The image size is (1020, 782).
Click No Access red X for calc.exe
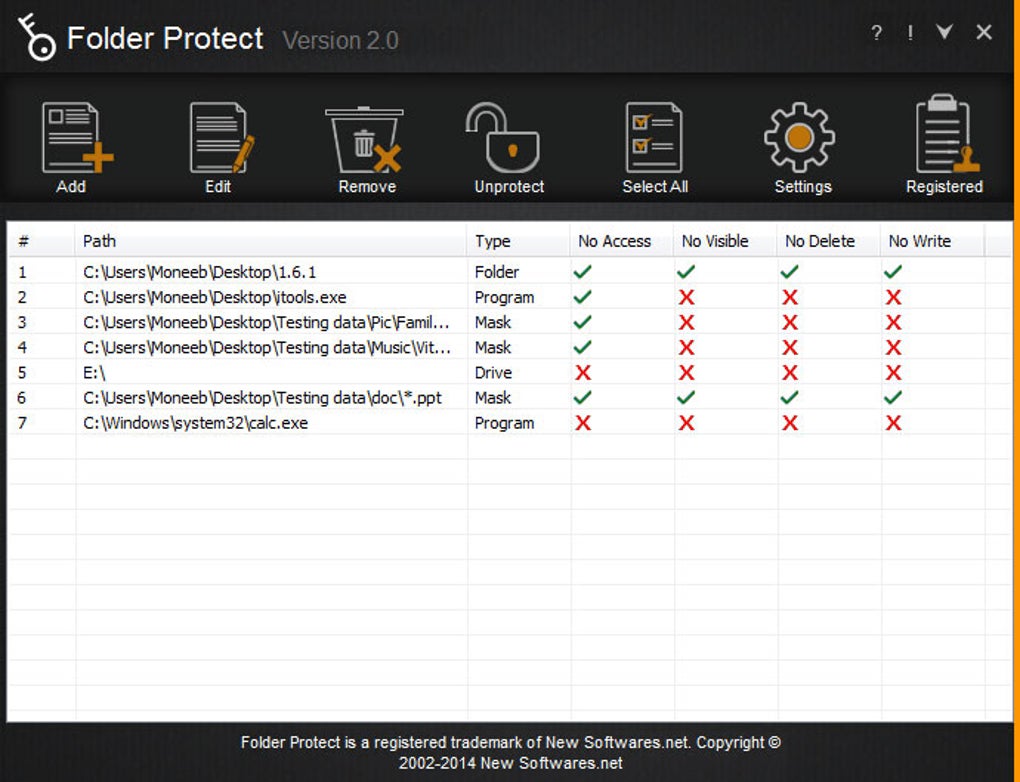[583, 423]
